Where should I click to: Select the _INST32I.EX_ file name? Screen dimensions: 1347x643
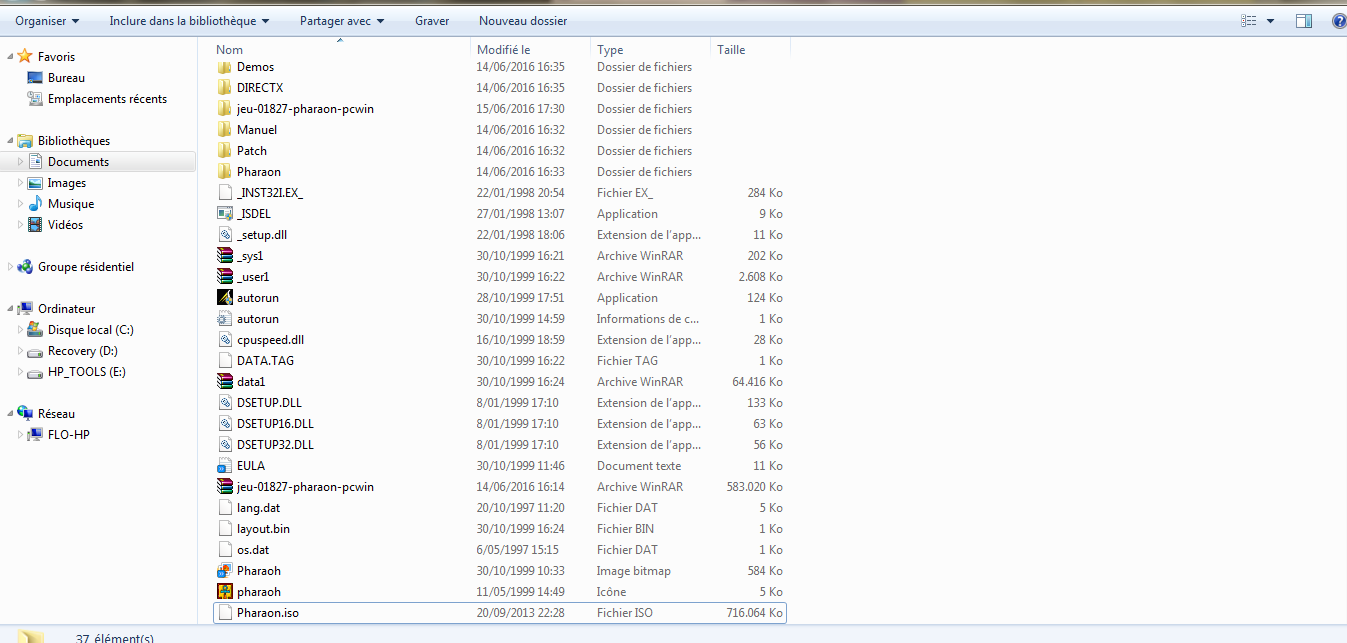point(270,193)
